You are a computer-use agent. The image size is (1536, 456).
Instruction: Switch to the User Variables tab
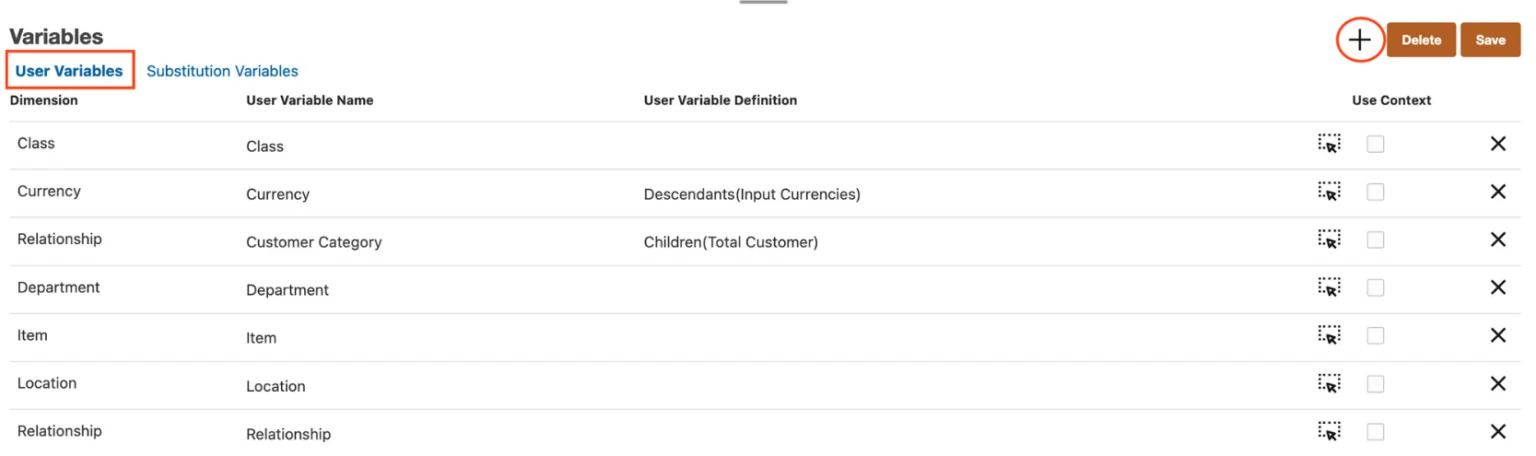[x=69, y=71]
